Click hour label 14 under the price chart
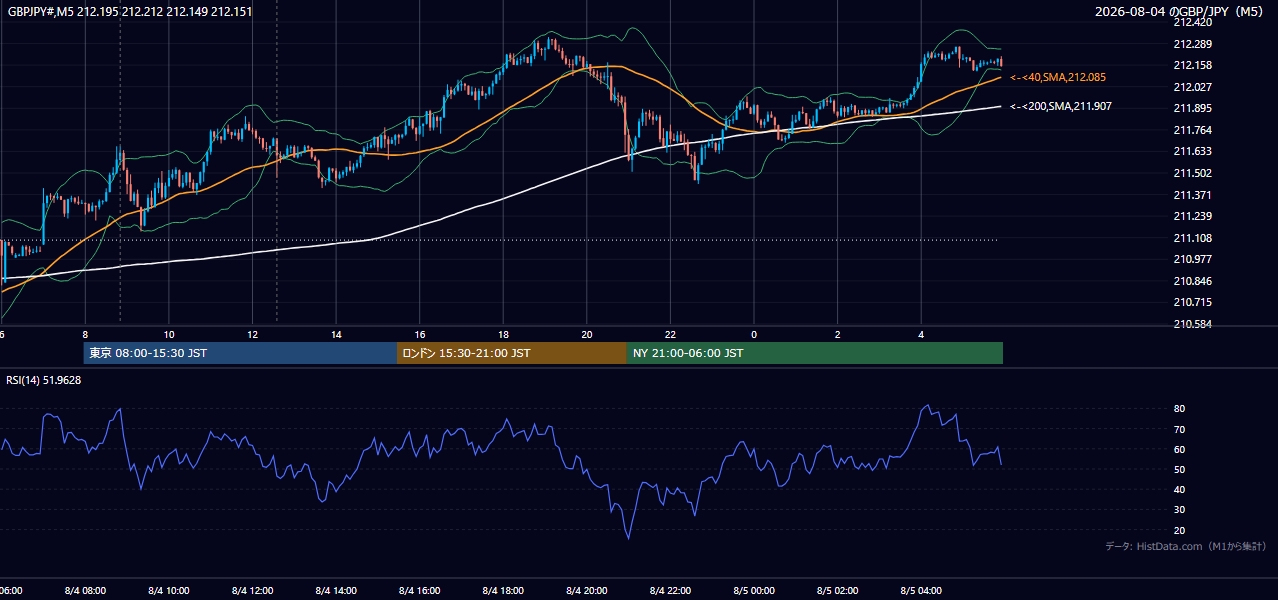Viewport: 1278px width, 600px height. [336, 334]
